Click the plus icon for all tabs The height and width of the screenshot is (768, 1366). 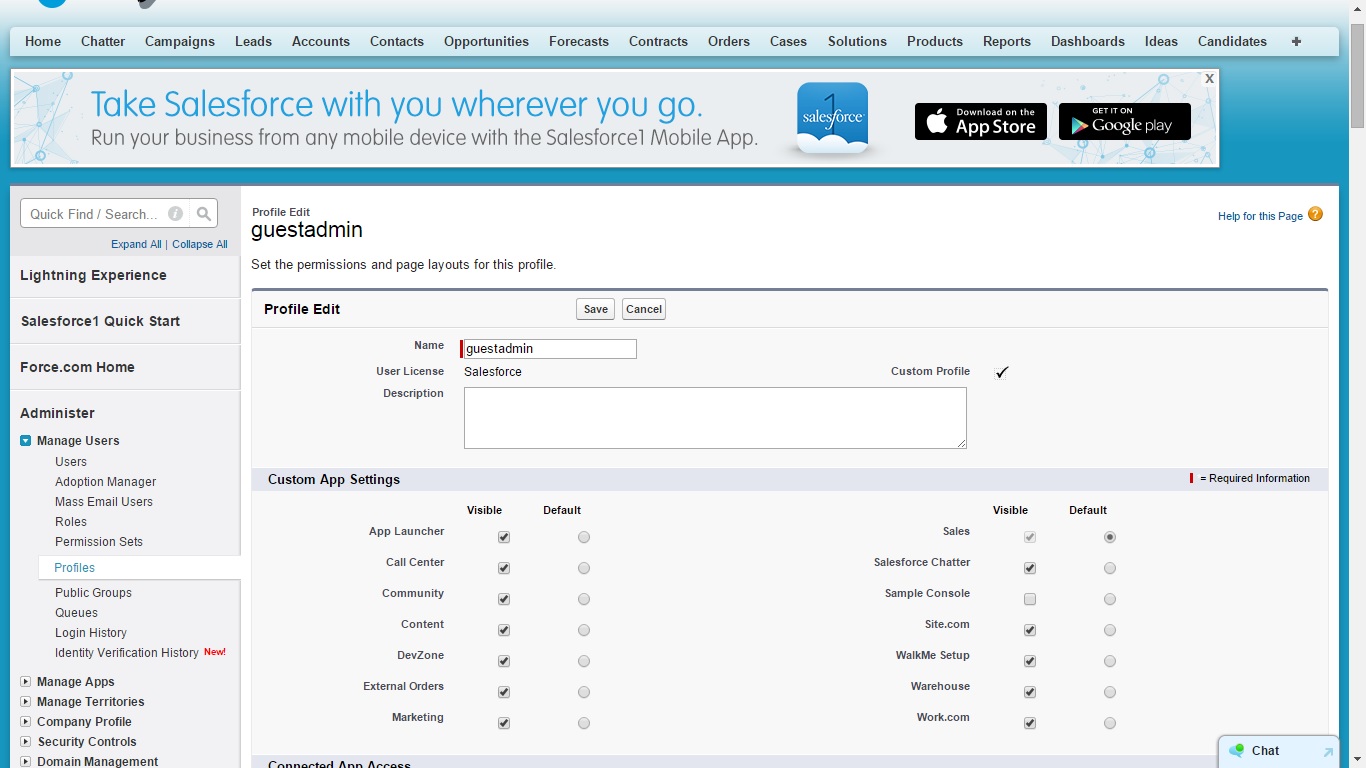click(1296, 41)
